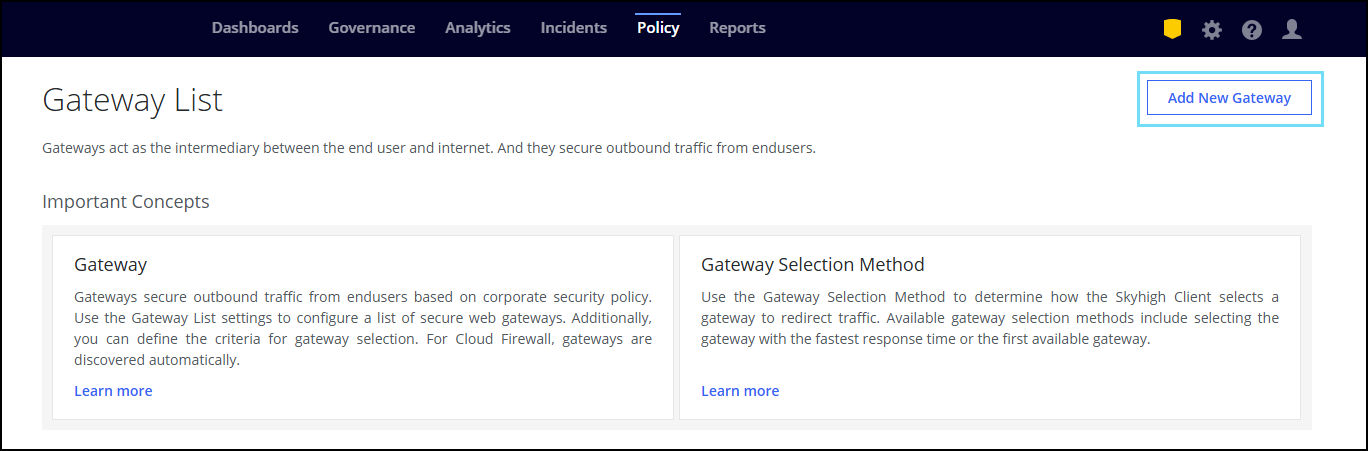Screen dimensions: 1368x451
Task: Click the Gateway Selection Method card heading
Action: point(812,265)
